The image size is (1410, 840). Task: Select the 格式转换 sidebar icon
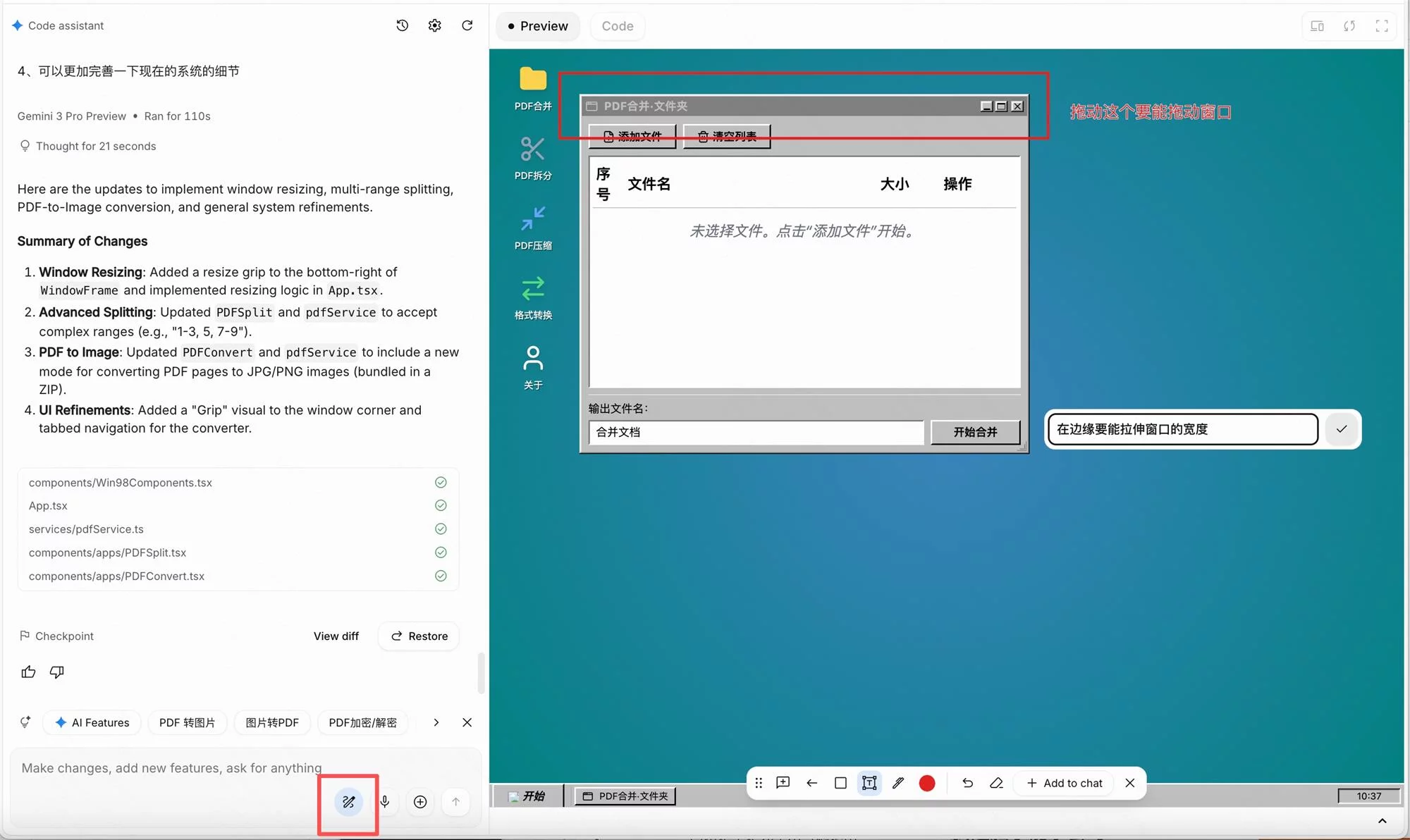coord(533,297)
